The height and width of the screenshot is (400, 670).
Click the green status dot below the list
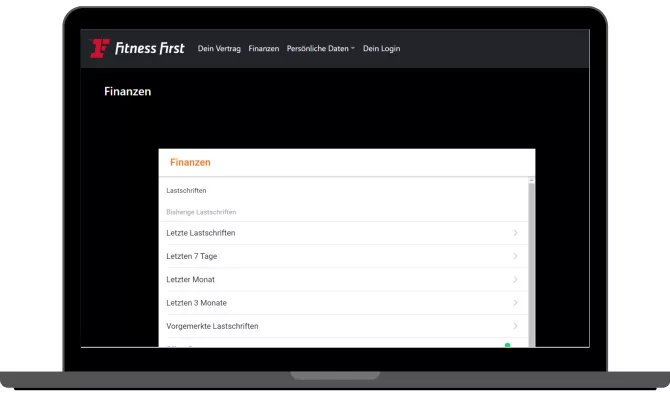(507, 345)
